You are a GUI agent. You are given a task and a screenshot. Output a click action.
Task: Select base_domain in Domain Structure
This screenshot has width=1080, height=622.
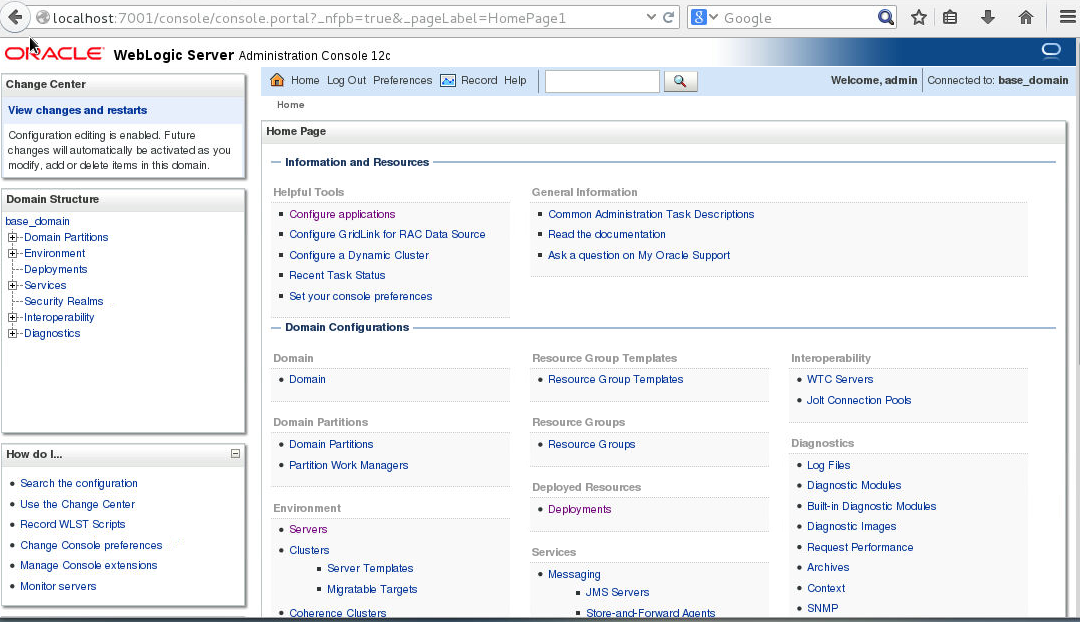tap(37, 221)
